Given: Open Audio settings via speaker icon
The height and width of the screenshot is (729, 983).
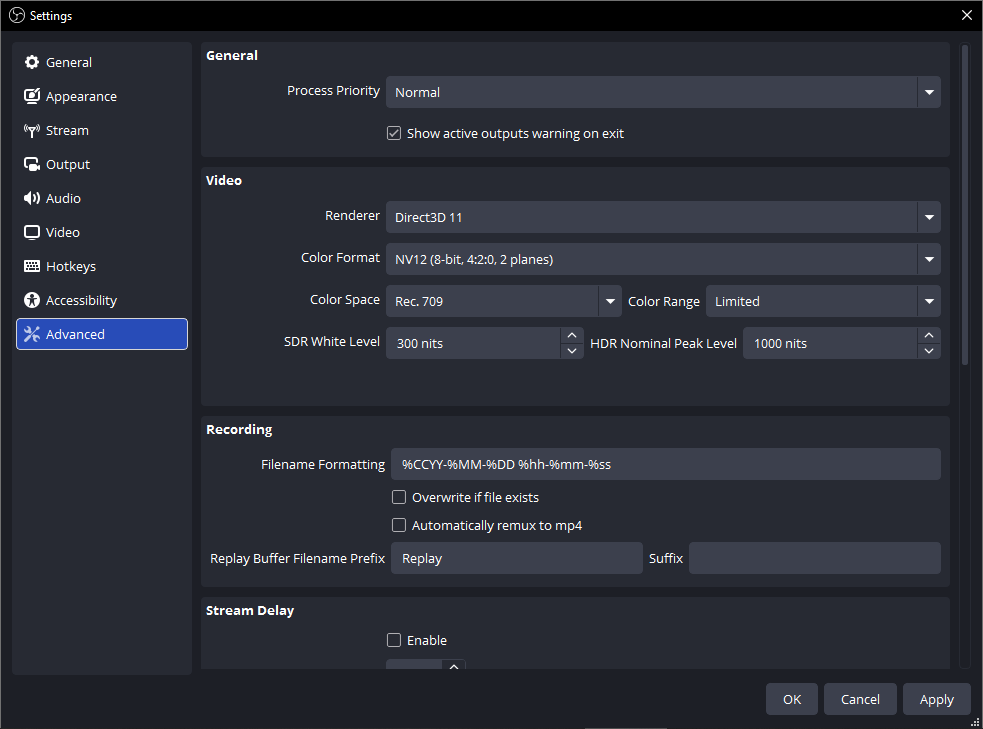Looking at the screenshot, I should coord(32,199).
